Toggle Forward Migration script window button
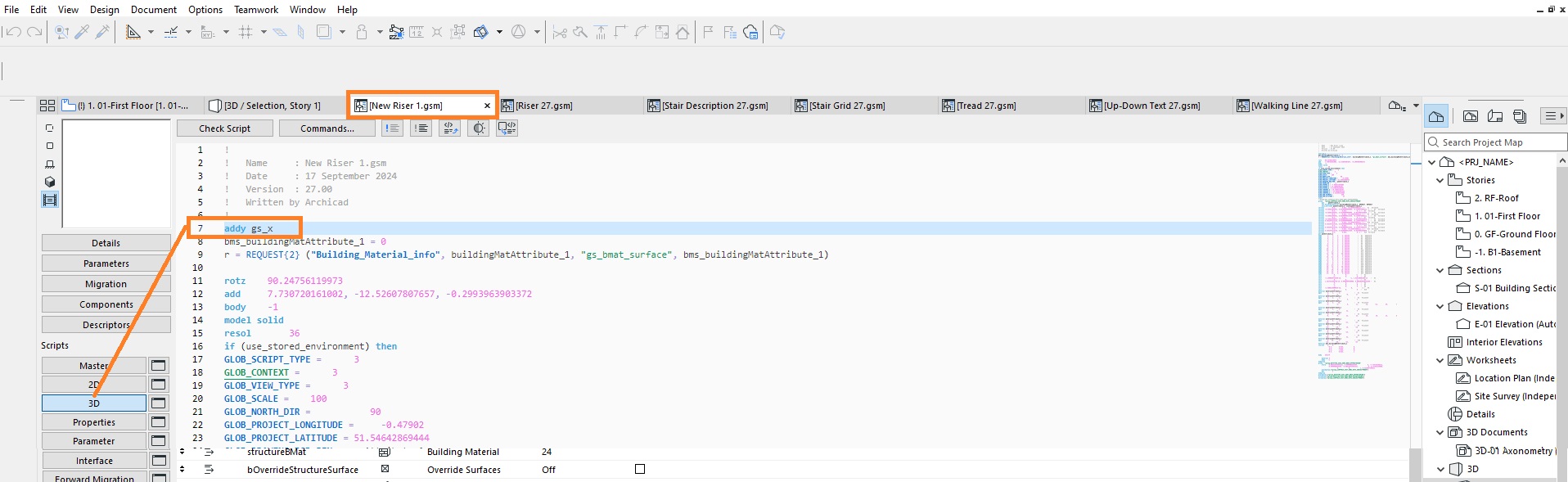The width and height of the screenshot is (1568, 482). click(159, 477)
